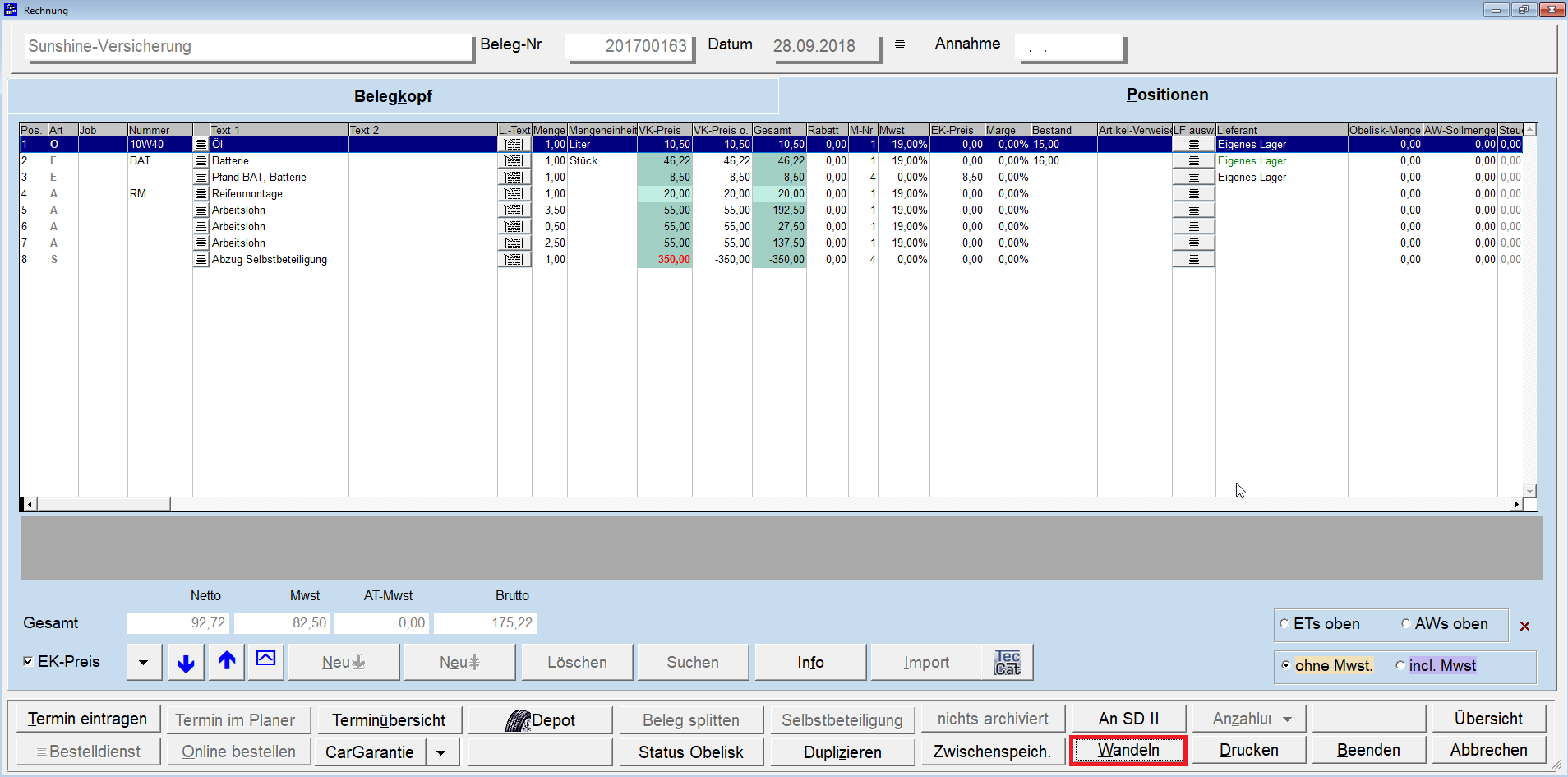Click the table scroll right arrow

[x=1516, y=504]
